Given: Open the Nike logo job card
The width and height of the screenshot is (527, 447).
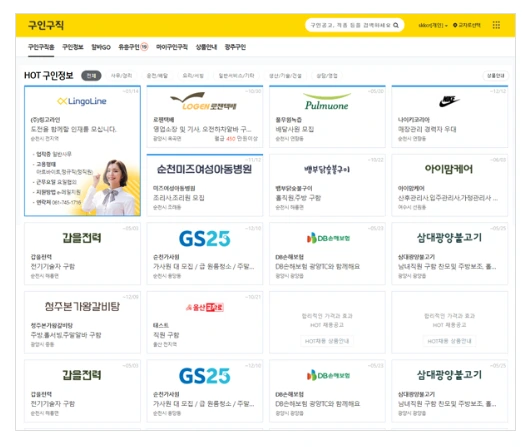Looking at the screenshot, I should tap(449, 116).
